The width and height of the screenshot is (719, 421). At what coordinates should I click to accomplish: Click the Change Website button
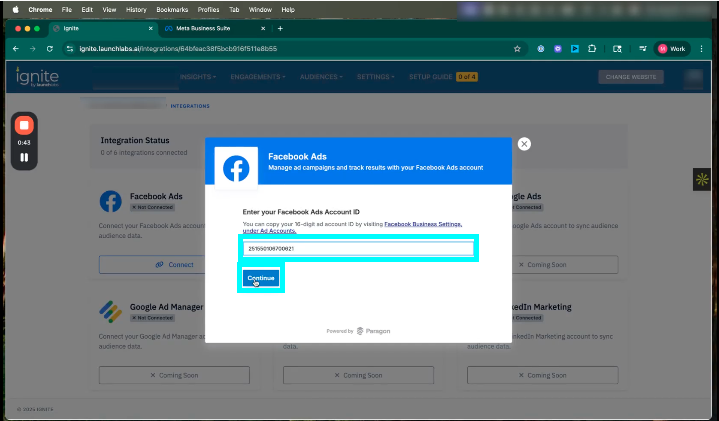click(x=631, y=77)
